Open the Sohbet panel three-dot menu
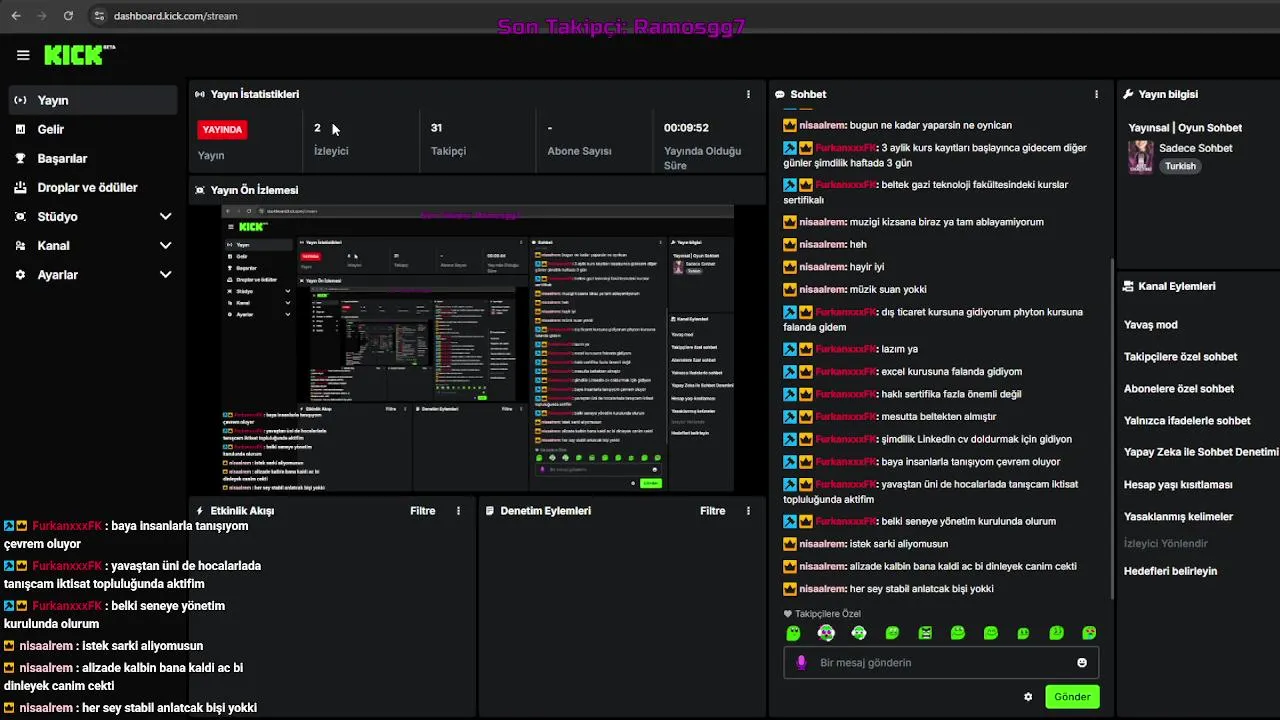The image size is (1280, 720). click(x=1096, y=94)
